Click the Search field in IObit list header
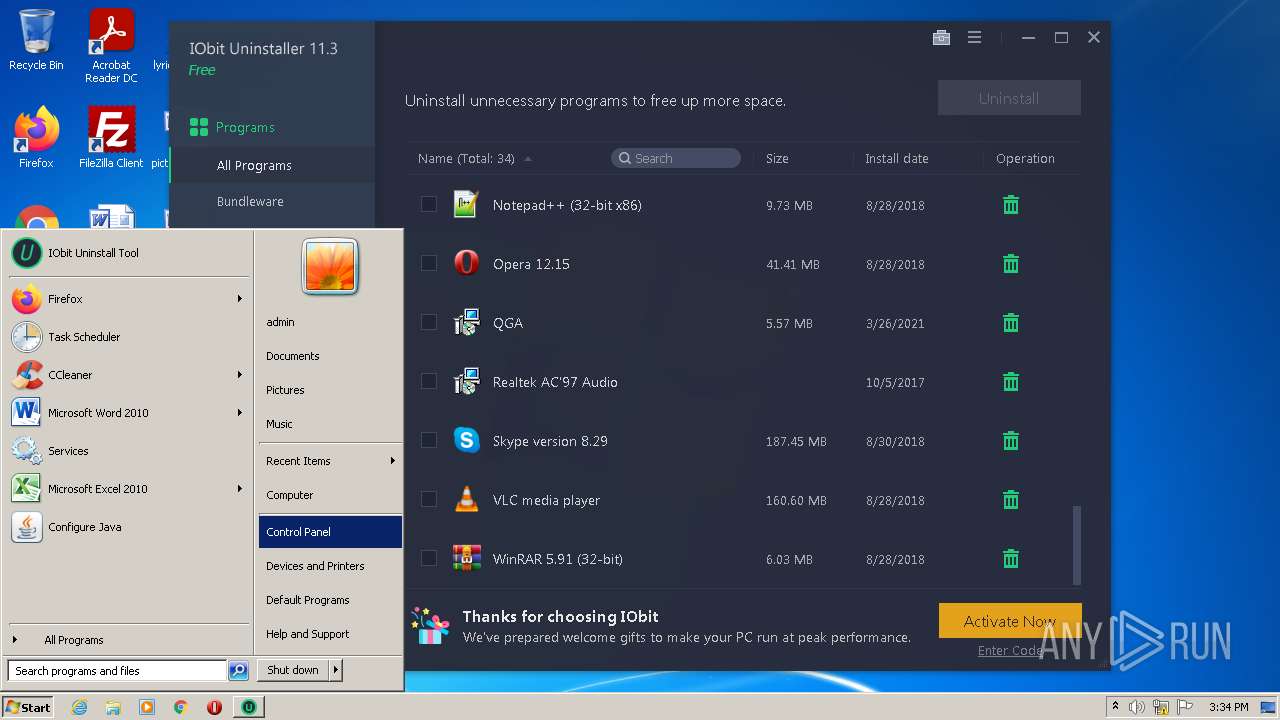This screenshot has width=1280, height=720. pyautogui.click(x=676, y=158)
